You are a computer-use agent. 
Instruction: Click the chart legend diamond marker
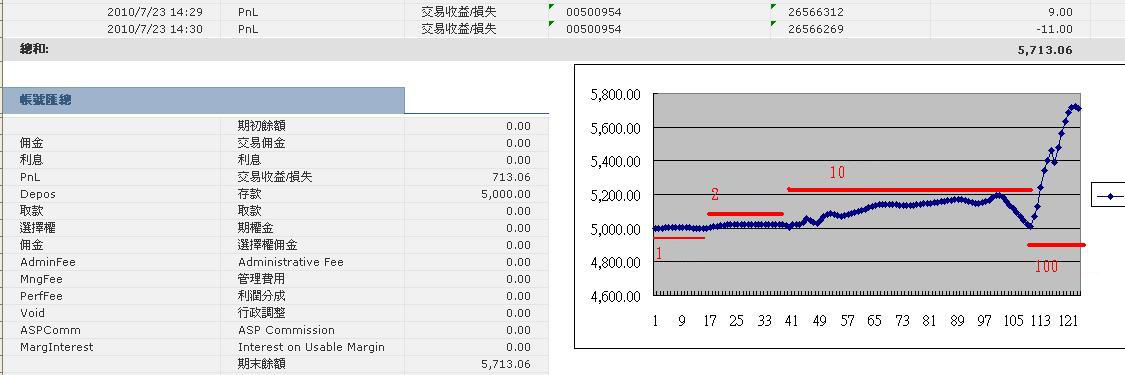1112,195
